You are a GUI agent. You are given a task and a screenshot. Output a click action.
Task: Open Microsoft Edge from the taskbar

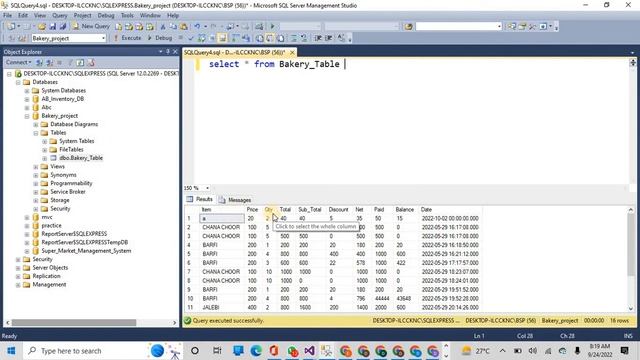(x=256, y=351)
